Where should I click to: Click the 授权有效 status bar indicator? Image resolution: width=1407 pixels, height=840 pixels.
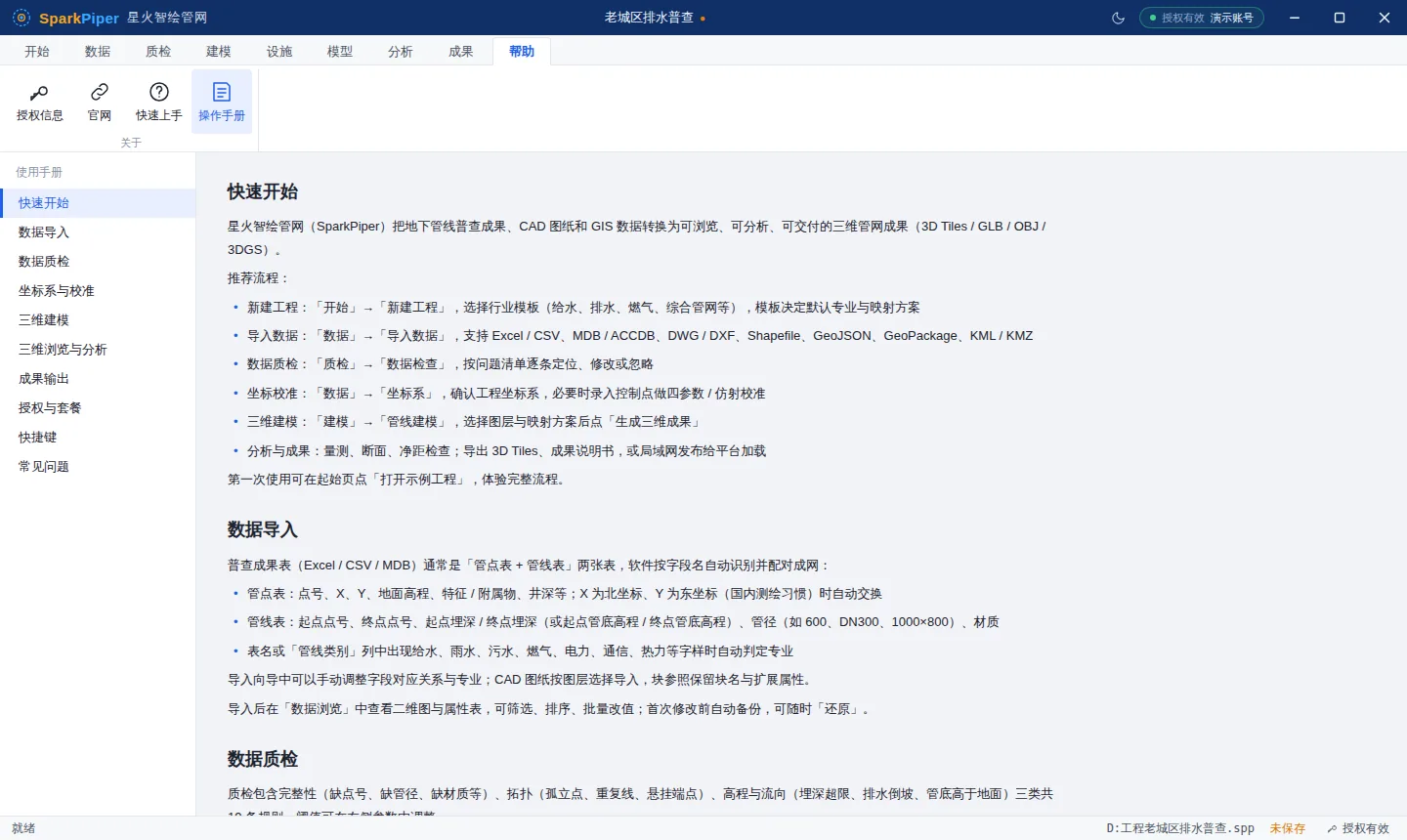[1357, 828]
